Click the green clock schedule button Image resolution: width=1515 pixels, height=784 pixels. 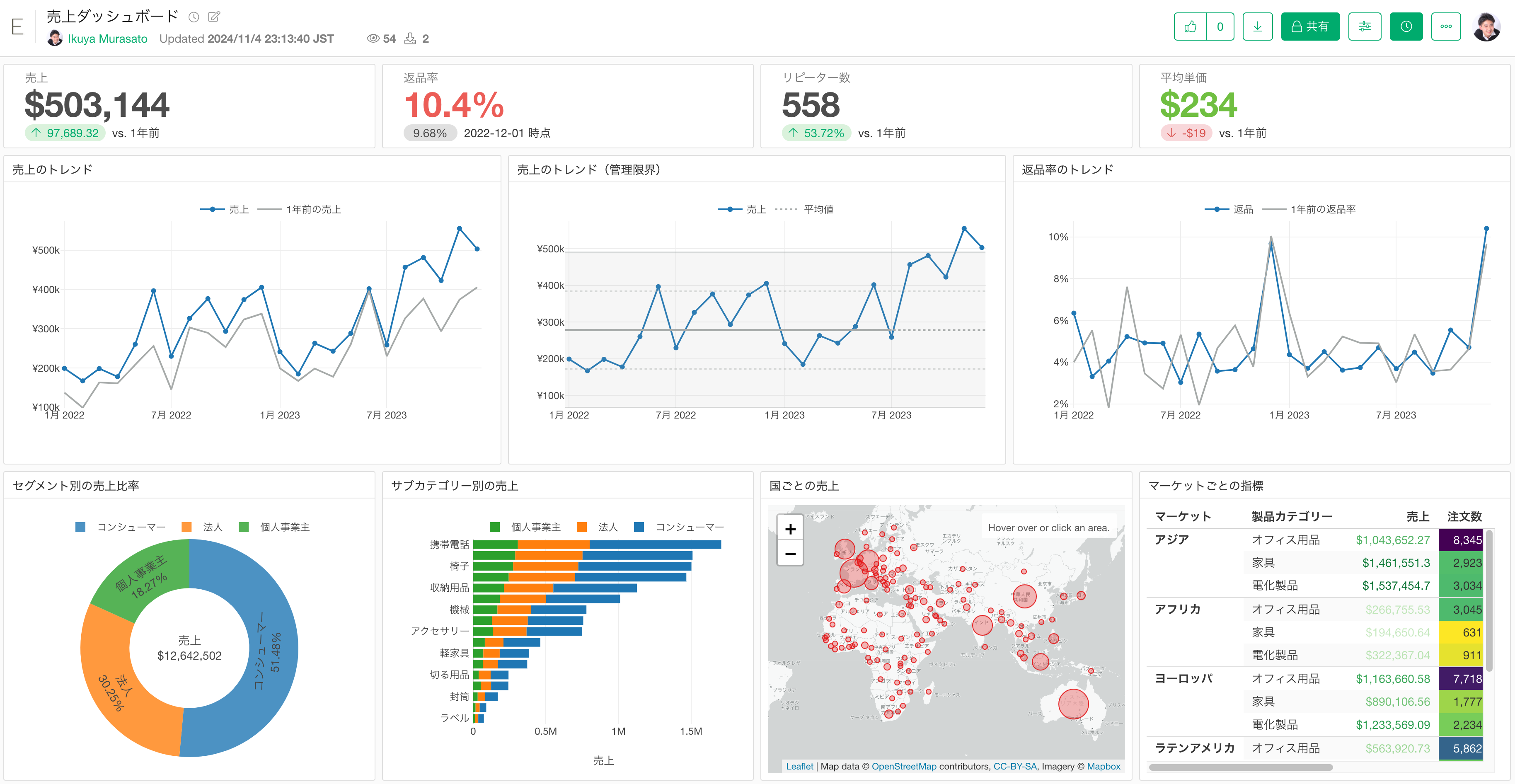pos(1406,27)
